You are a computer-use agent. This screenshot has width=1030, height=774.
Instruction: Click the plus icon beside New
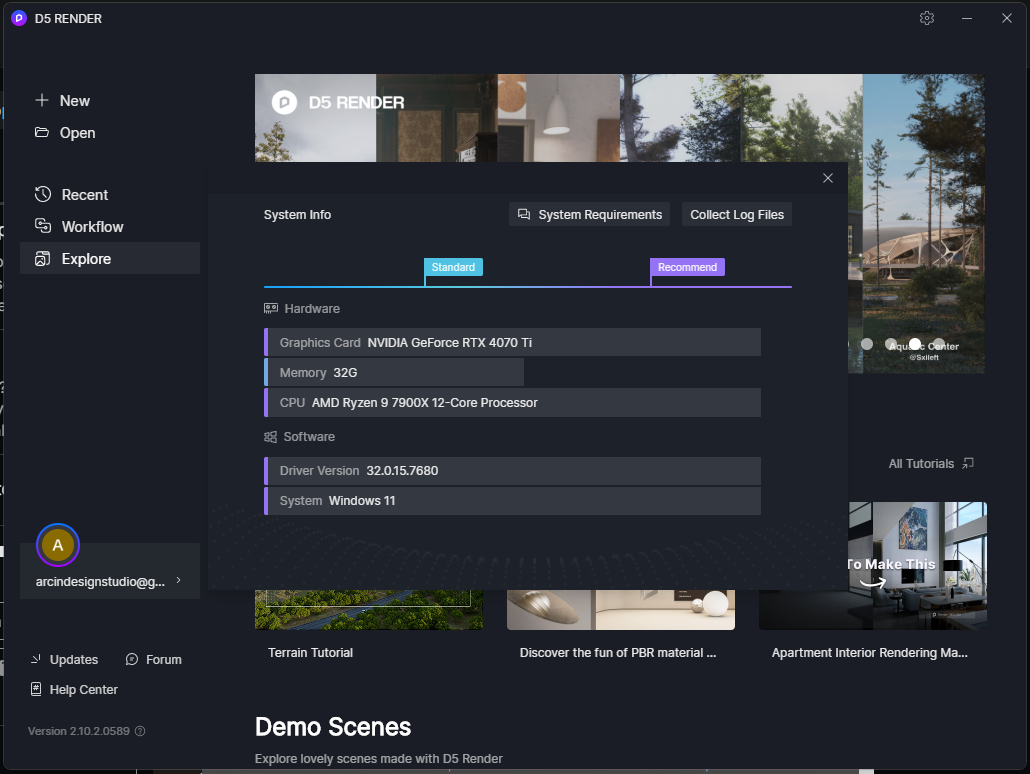42,100
